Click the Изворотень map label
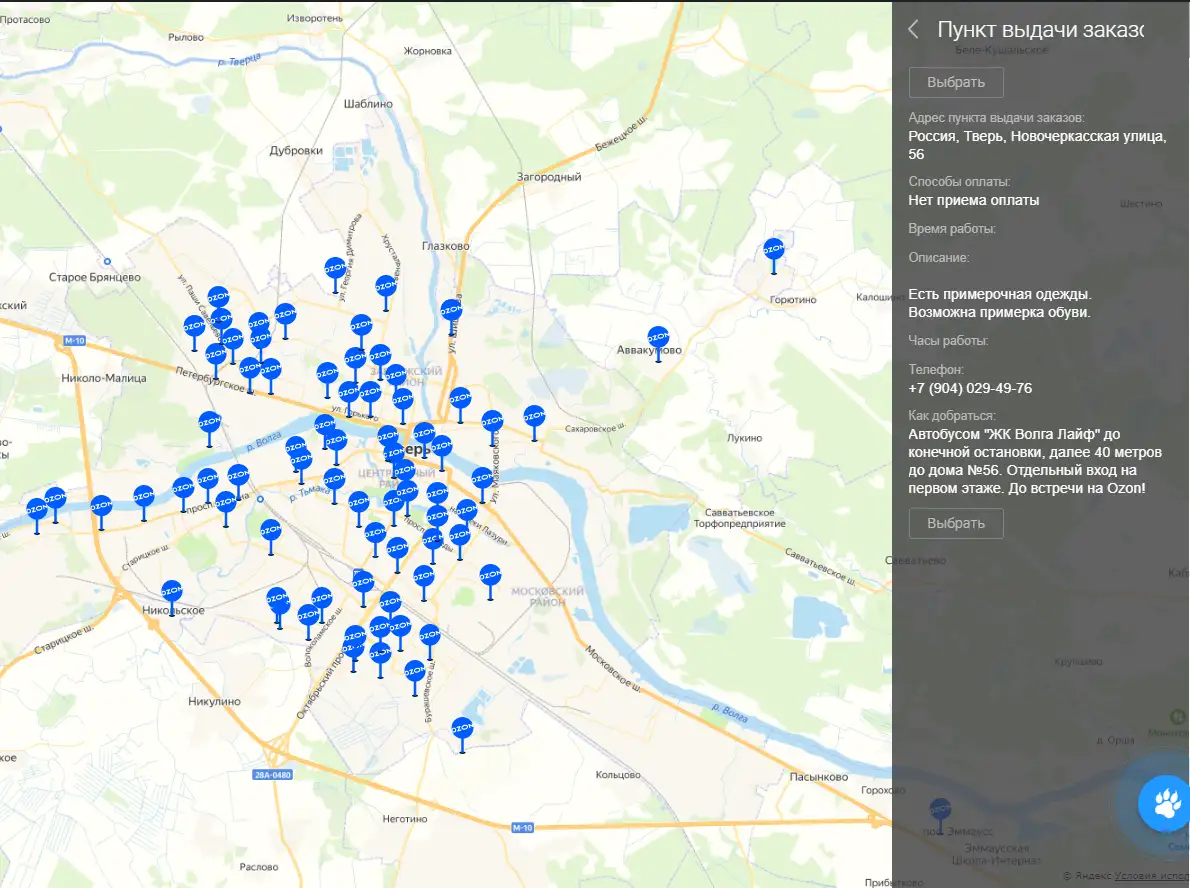This screenshot has width=1190, height=888. pyautogui.click(x=315, y=18)
